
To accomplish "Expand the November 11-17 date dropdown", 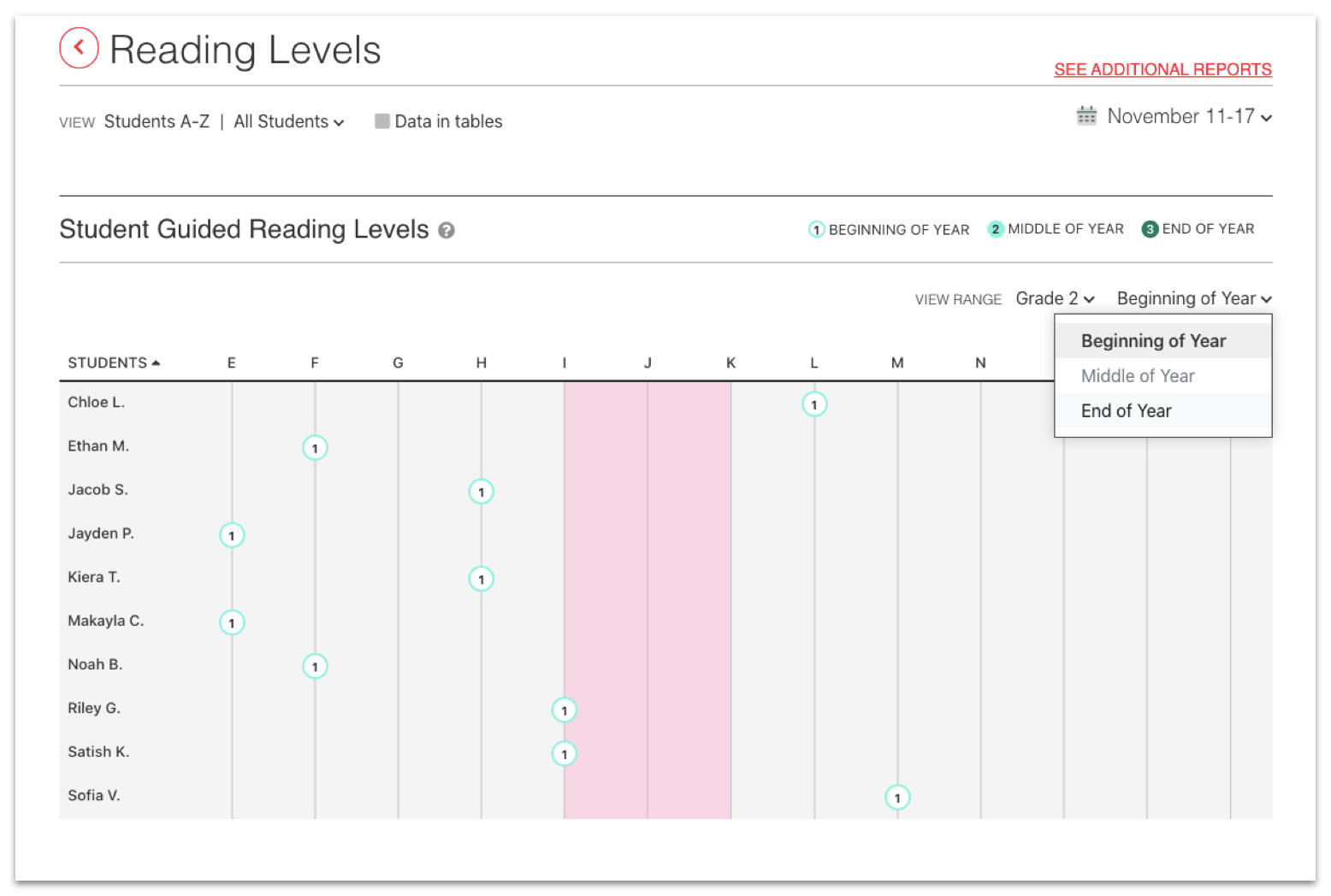I will coord(1189,116).
